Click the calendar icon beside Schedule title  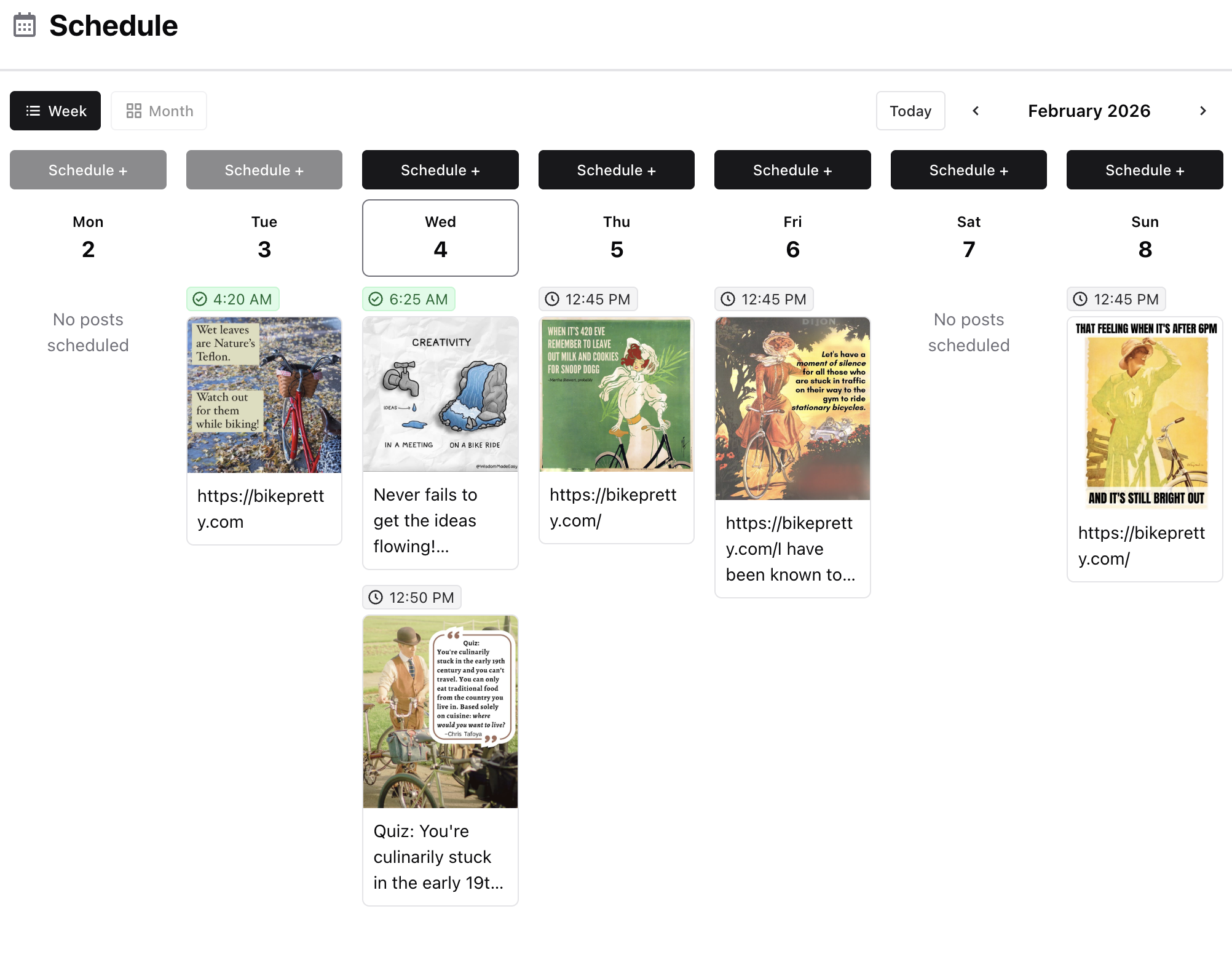coord(25,26)
